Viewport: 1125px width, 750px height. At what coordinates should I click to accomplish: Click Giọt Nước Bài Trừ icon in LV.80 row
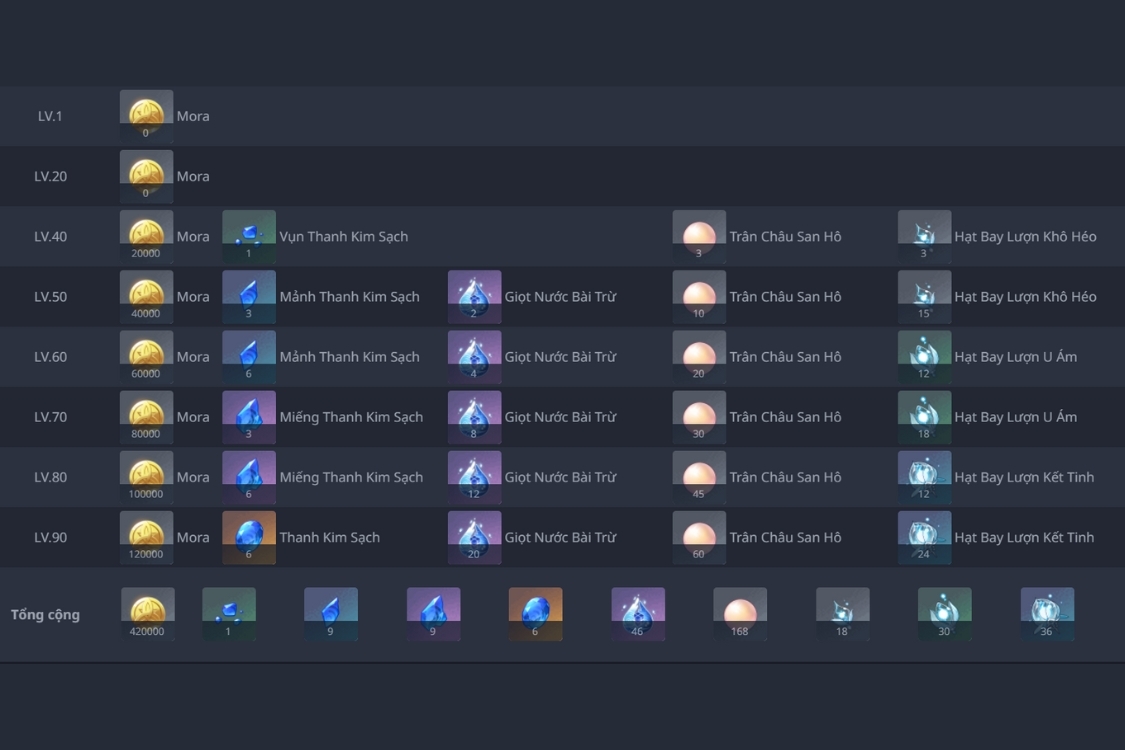(x=474, y=477)
